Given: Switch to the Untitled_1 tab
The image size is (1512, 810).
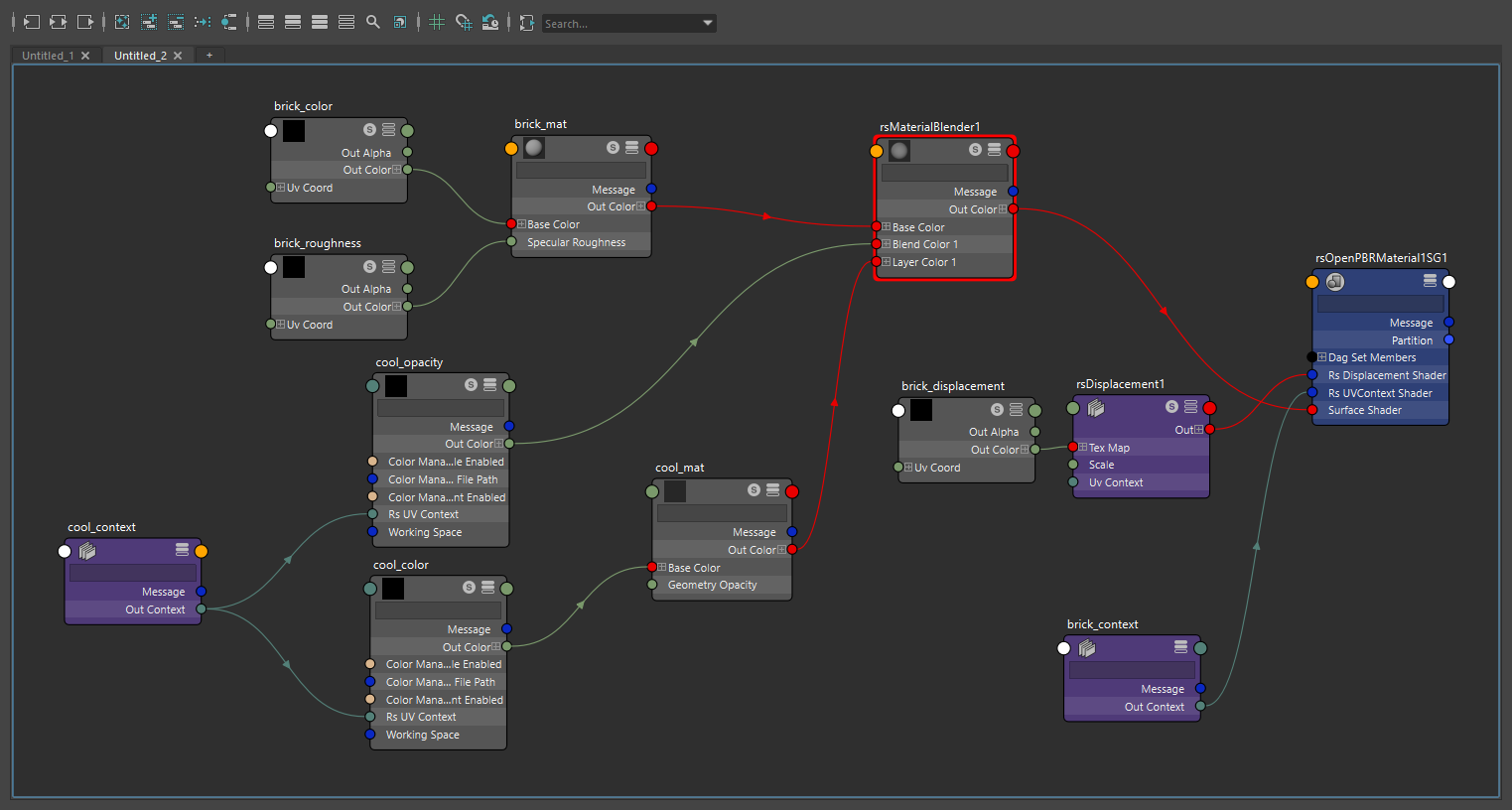Looking at the screenshot, I should (48, 56).
